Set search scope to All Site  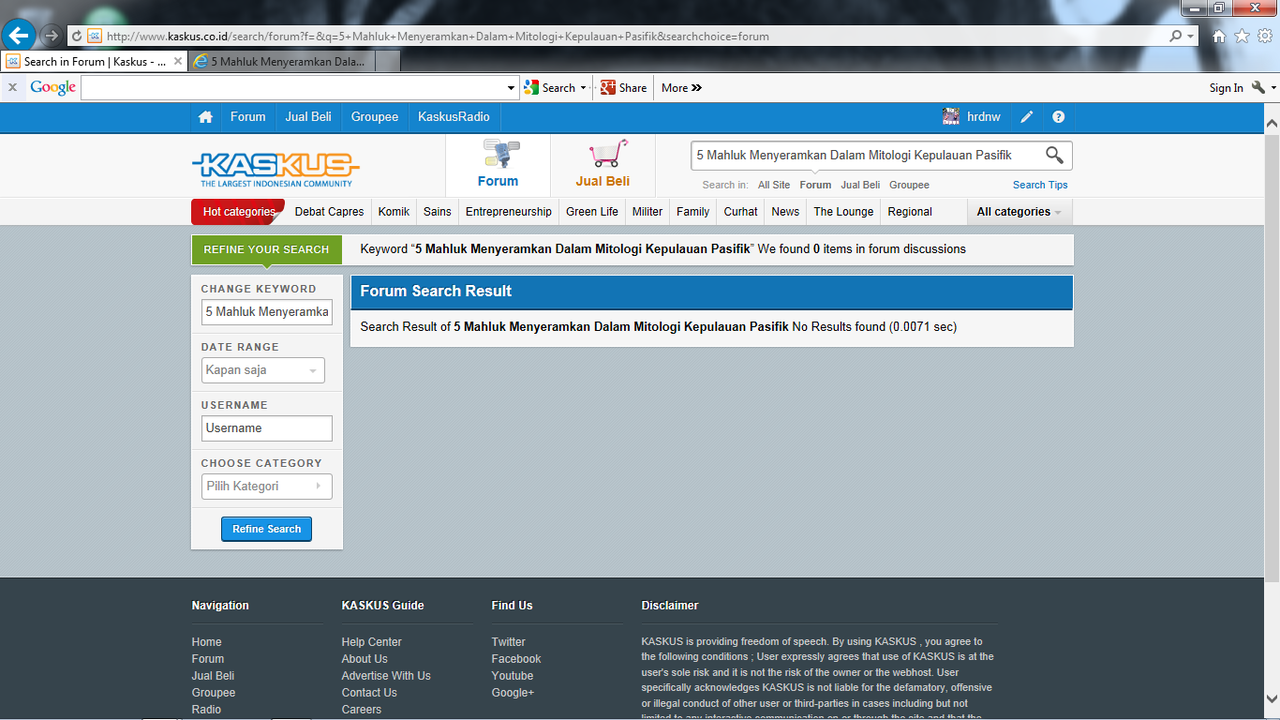click(774, 185)
